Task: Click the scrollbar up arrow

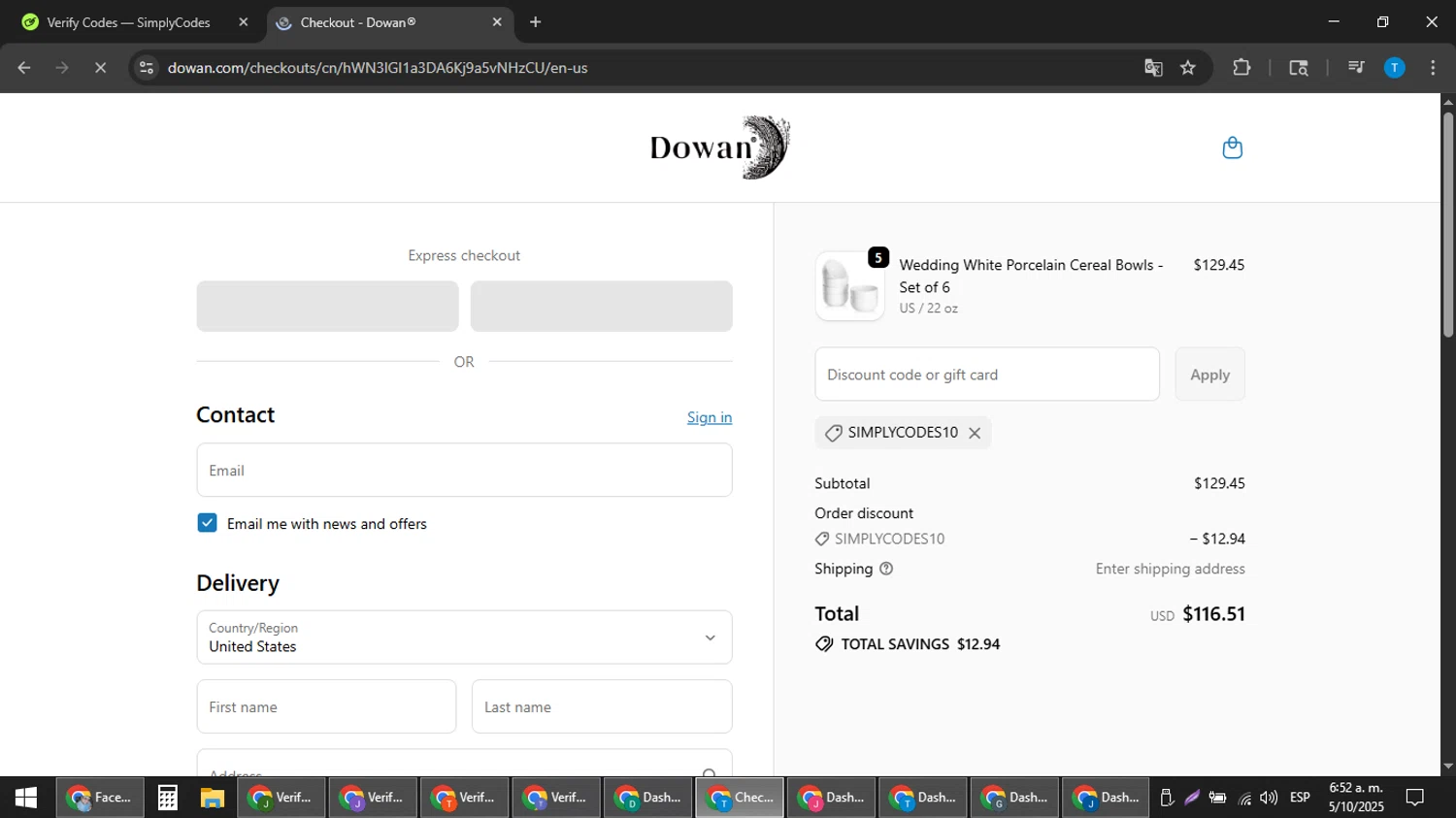Action: point(1448,102)
